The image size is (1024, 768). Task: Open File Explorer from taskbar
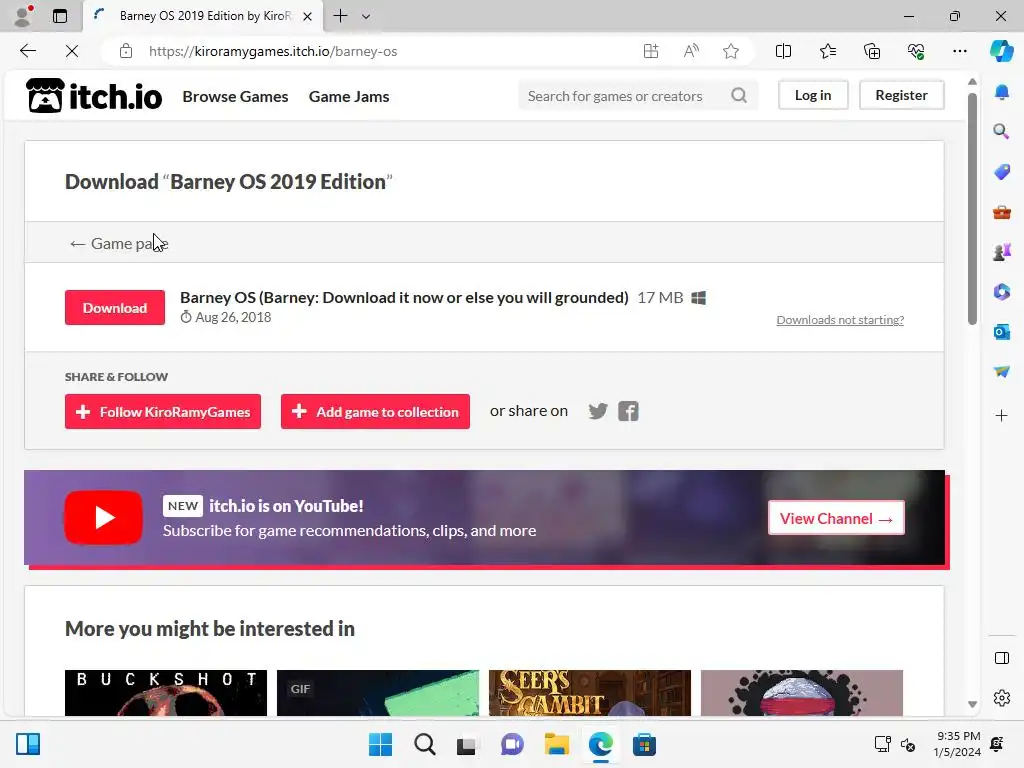(556, 744)
